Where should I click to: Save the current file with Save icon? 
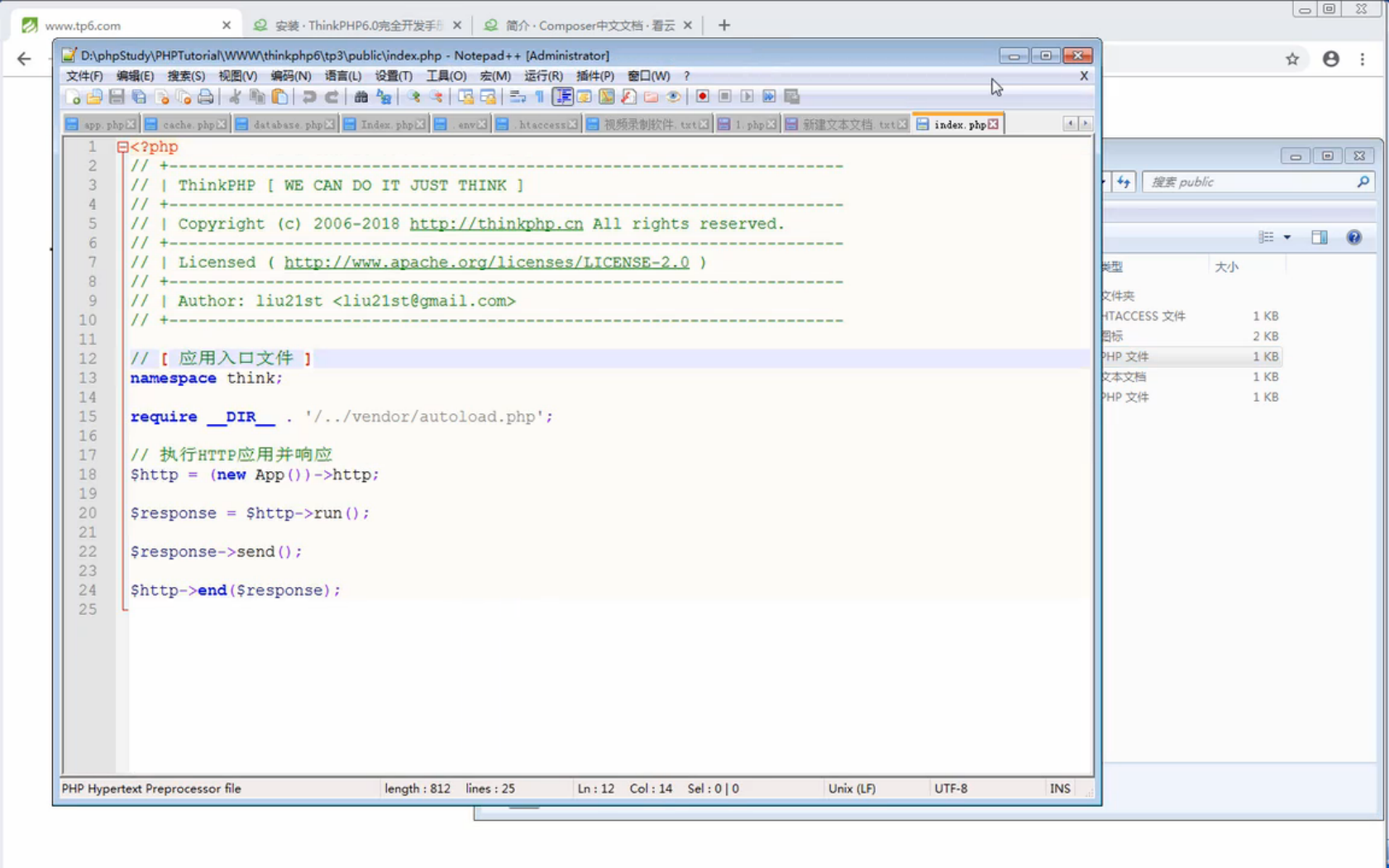click(x=117, y=97)
